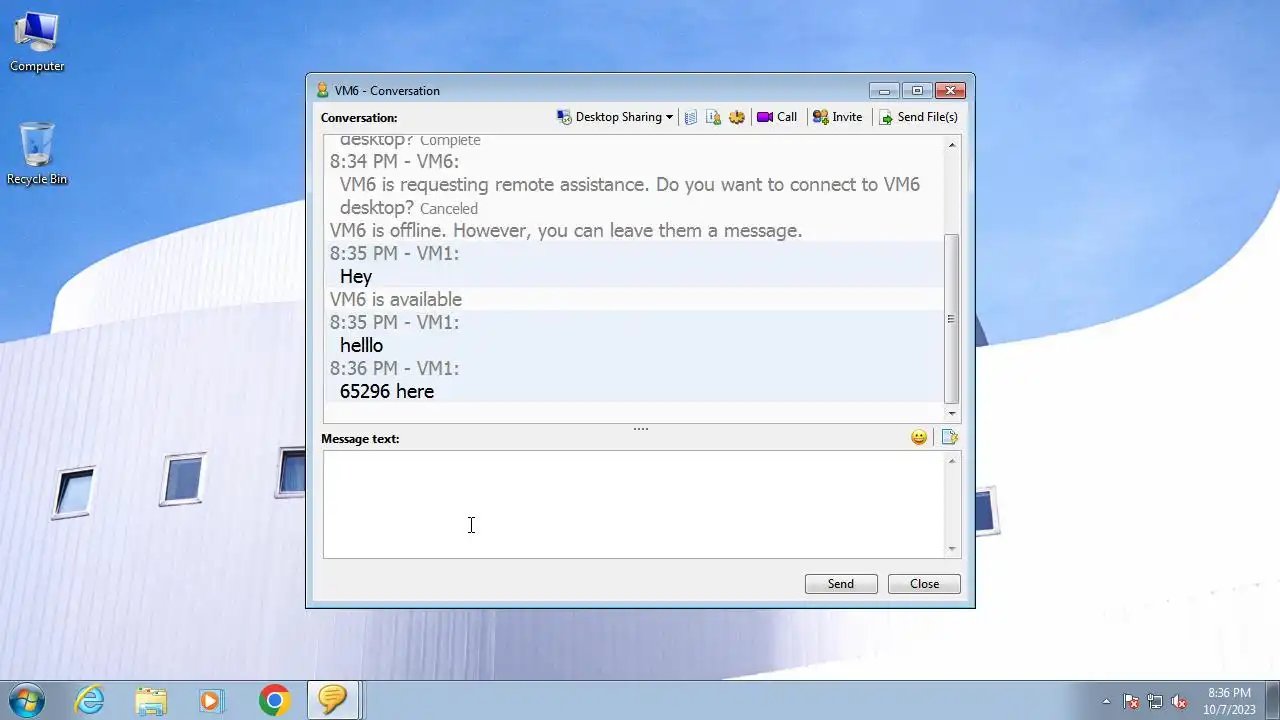
Task: Click Send File(s) toolbar button
Action: click(x=918, y=117)
